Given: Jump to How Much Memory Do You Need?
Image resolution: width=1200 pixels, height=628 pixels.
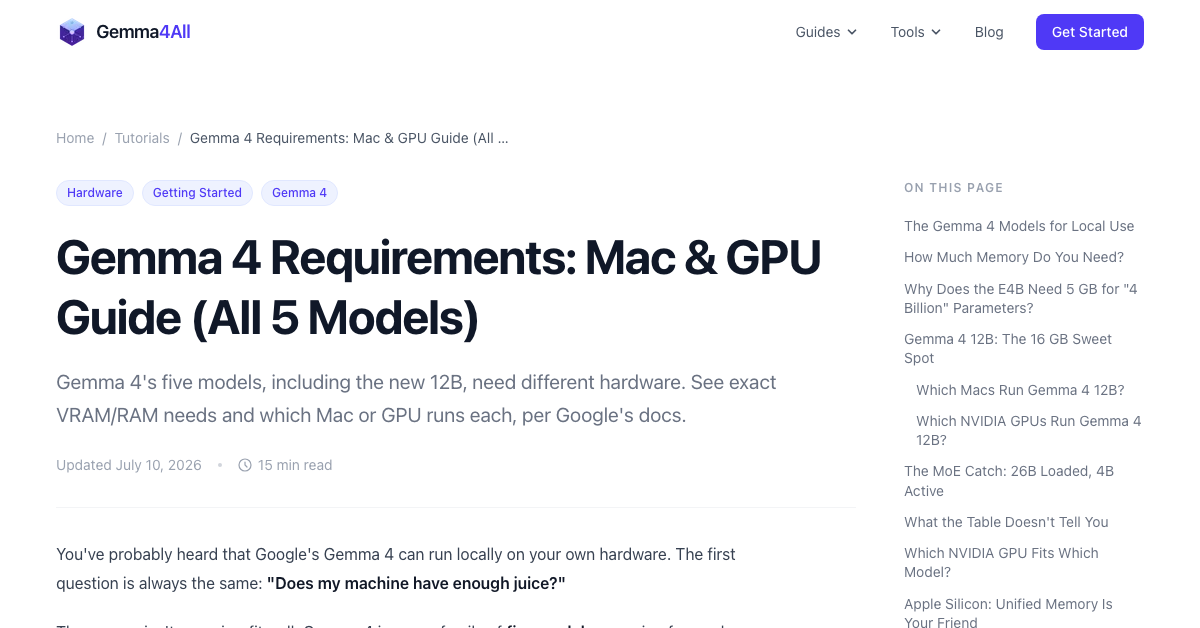Looking at the screenshot, I should click(1014, 257).
